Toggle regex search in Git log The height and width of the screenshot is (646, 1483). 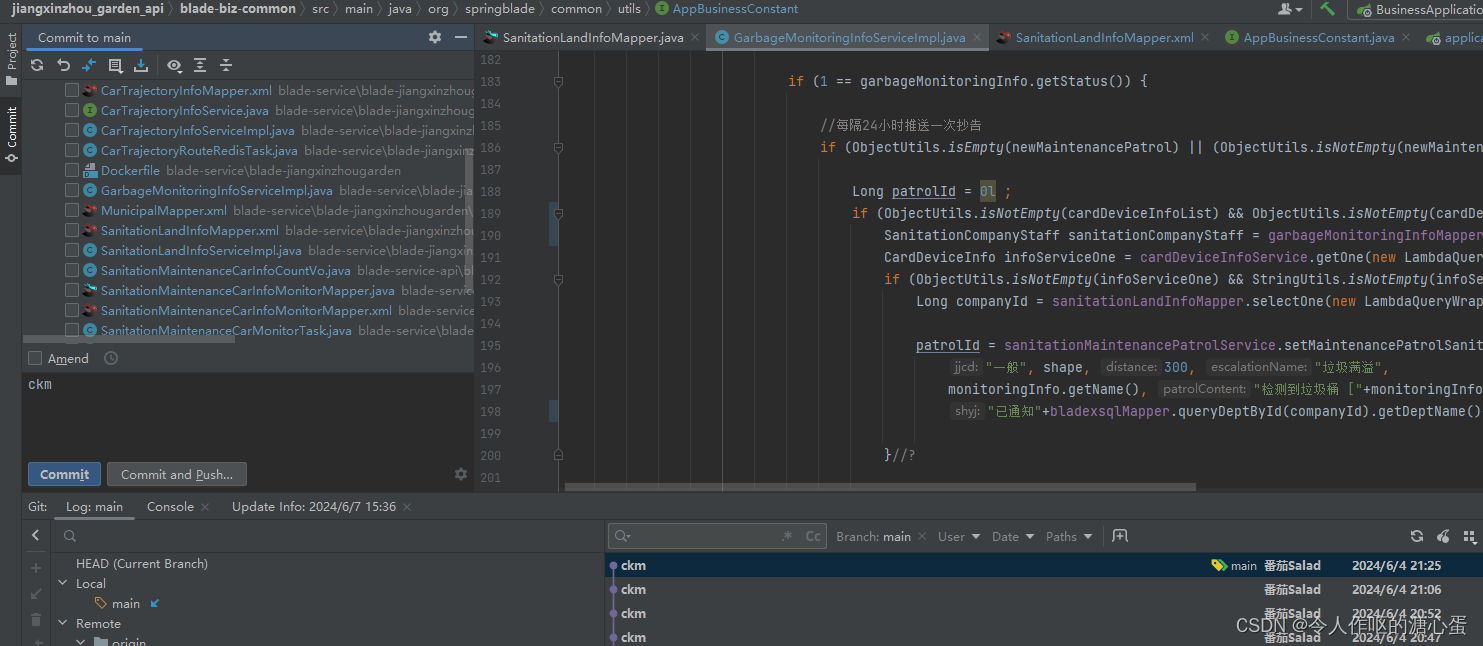click(x=787, y=536)
